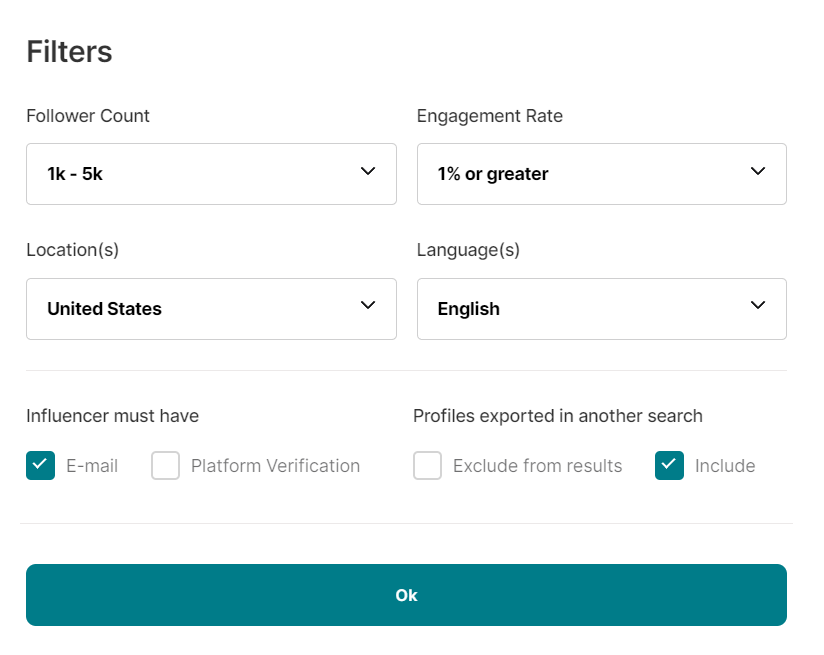Click the chevron icon in Engagement Rate field

[758, 171]
